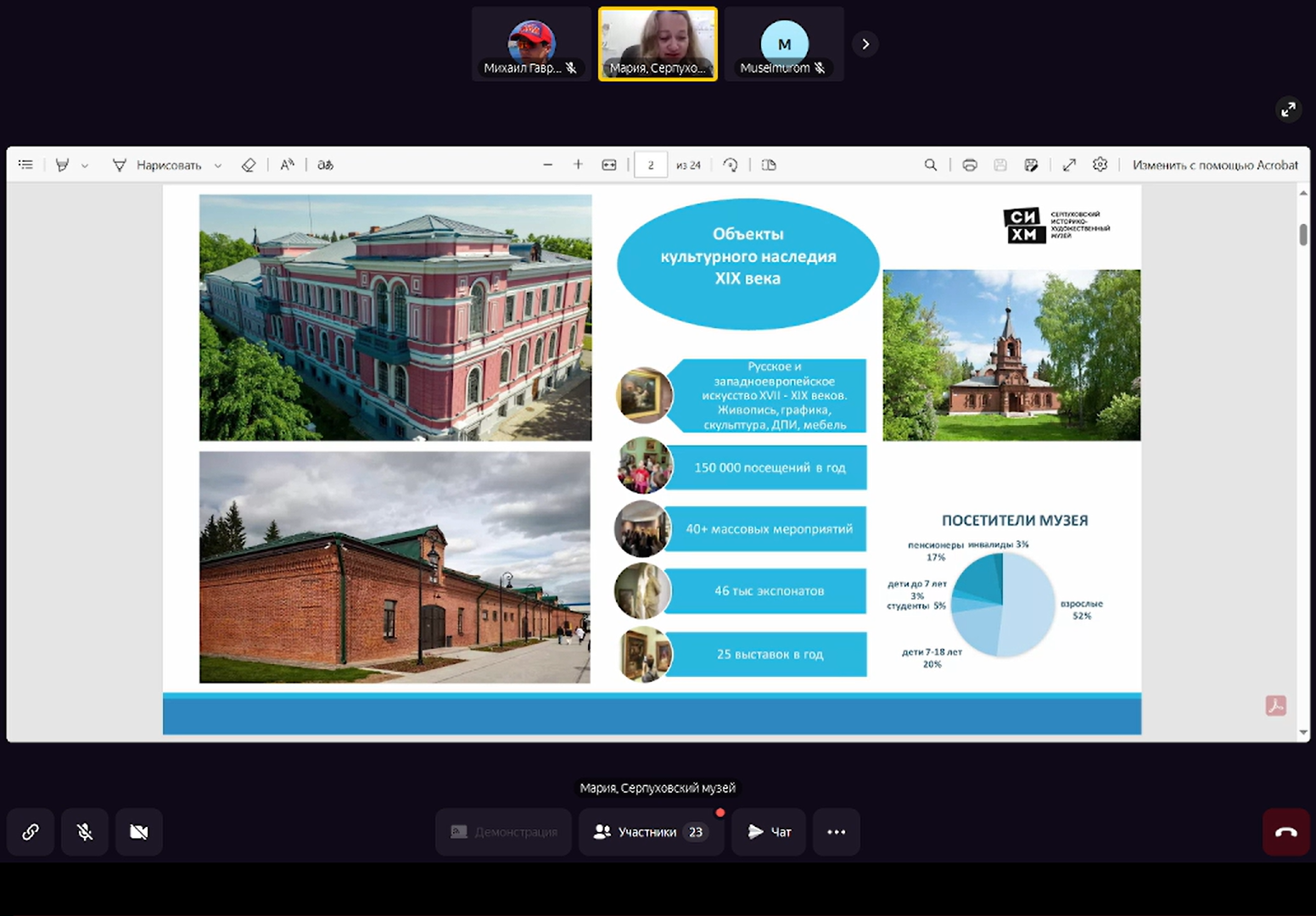This screenshot has width=1316, height=916.
Task: Open the table of contents list icon
Action: point(25,165)
